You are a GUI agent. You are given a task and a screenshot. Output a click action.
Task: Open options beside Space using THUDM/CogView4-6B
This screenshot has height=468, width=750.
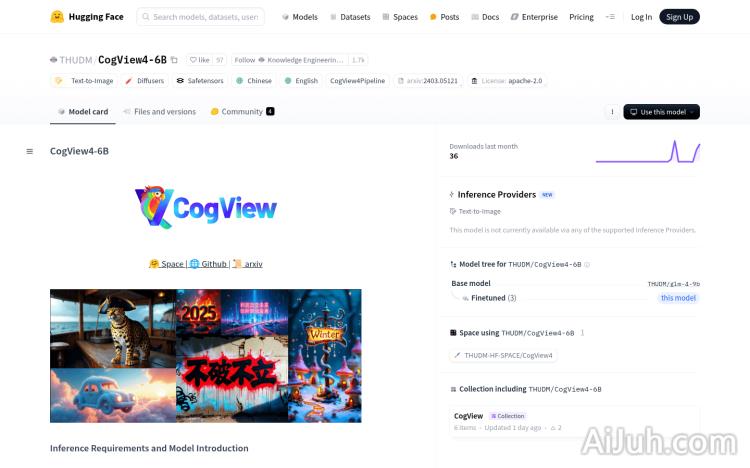coord(582,333)
